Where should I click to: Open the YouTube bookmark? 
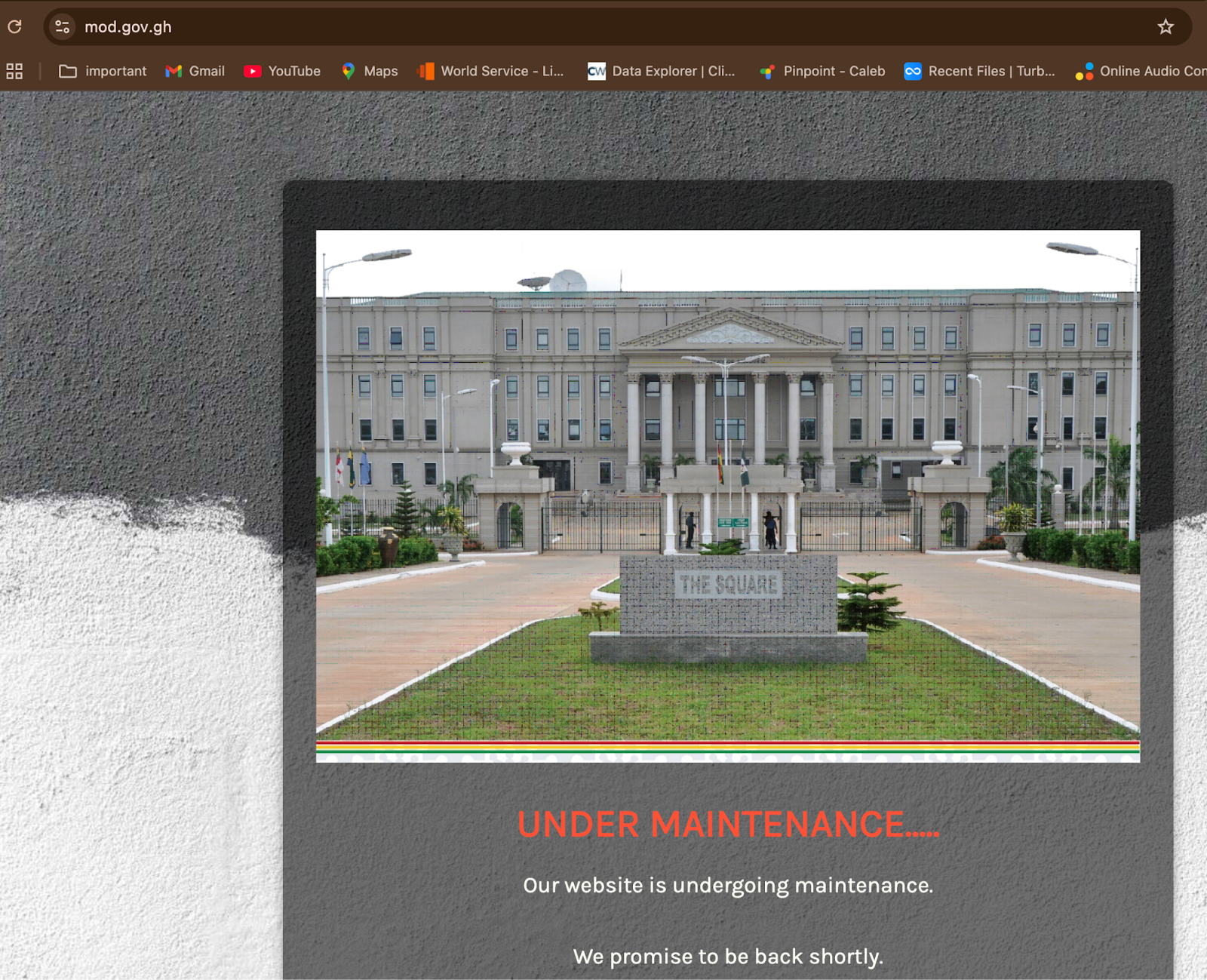click(282, 71)
